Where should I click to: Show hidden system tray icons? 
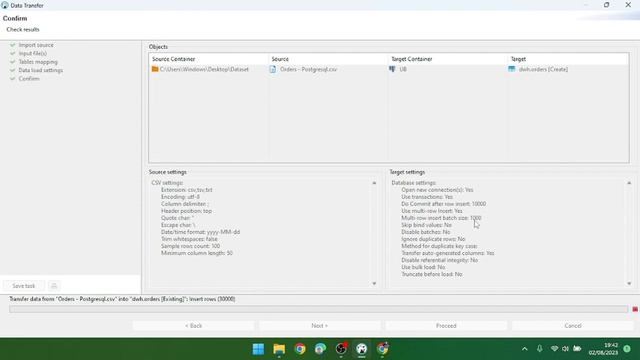click(524, 349)
